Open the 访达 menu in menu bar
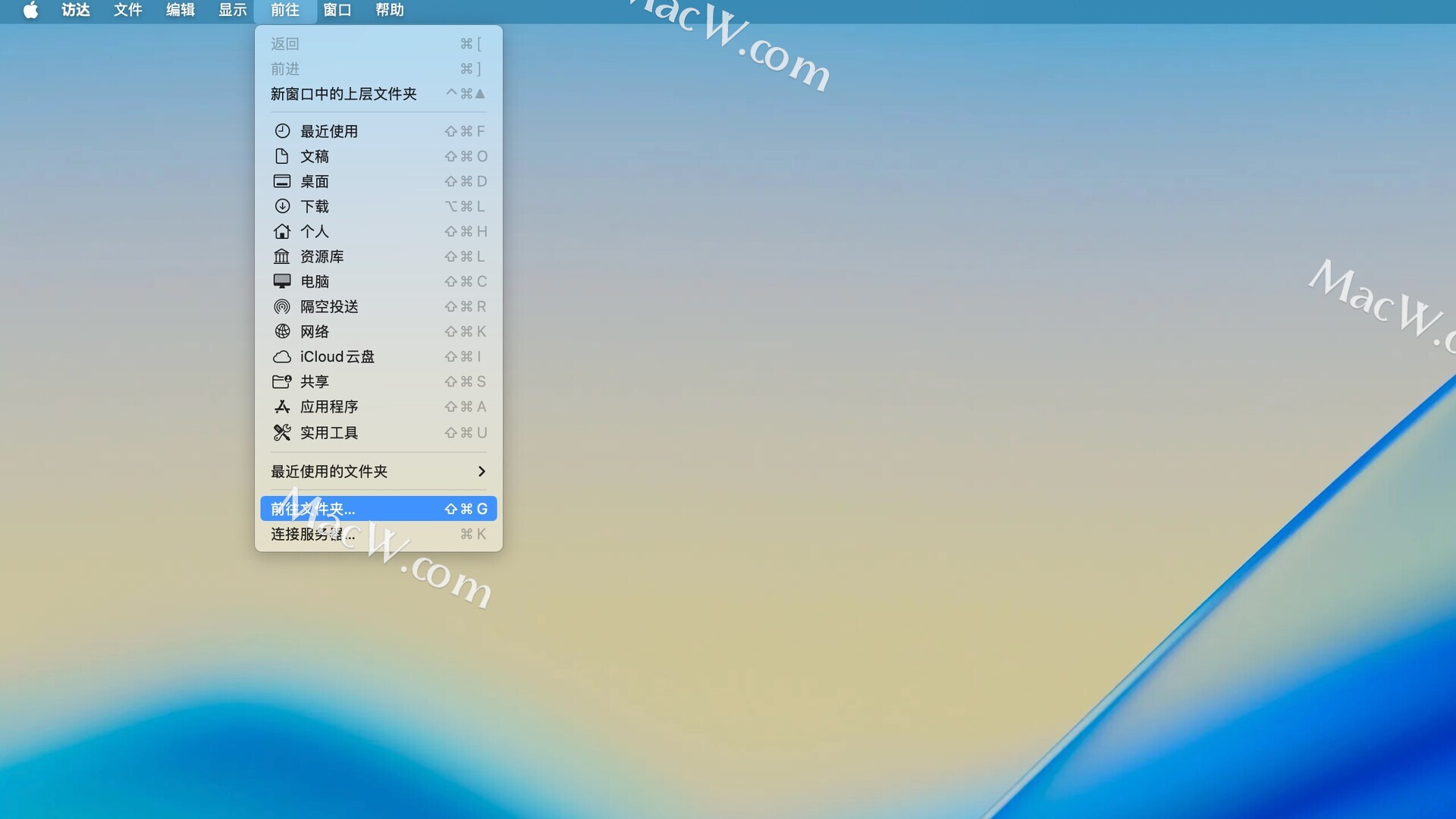Screen dimensions: 1456x819 (x=76, y=10)
